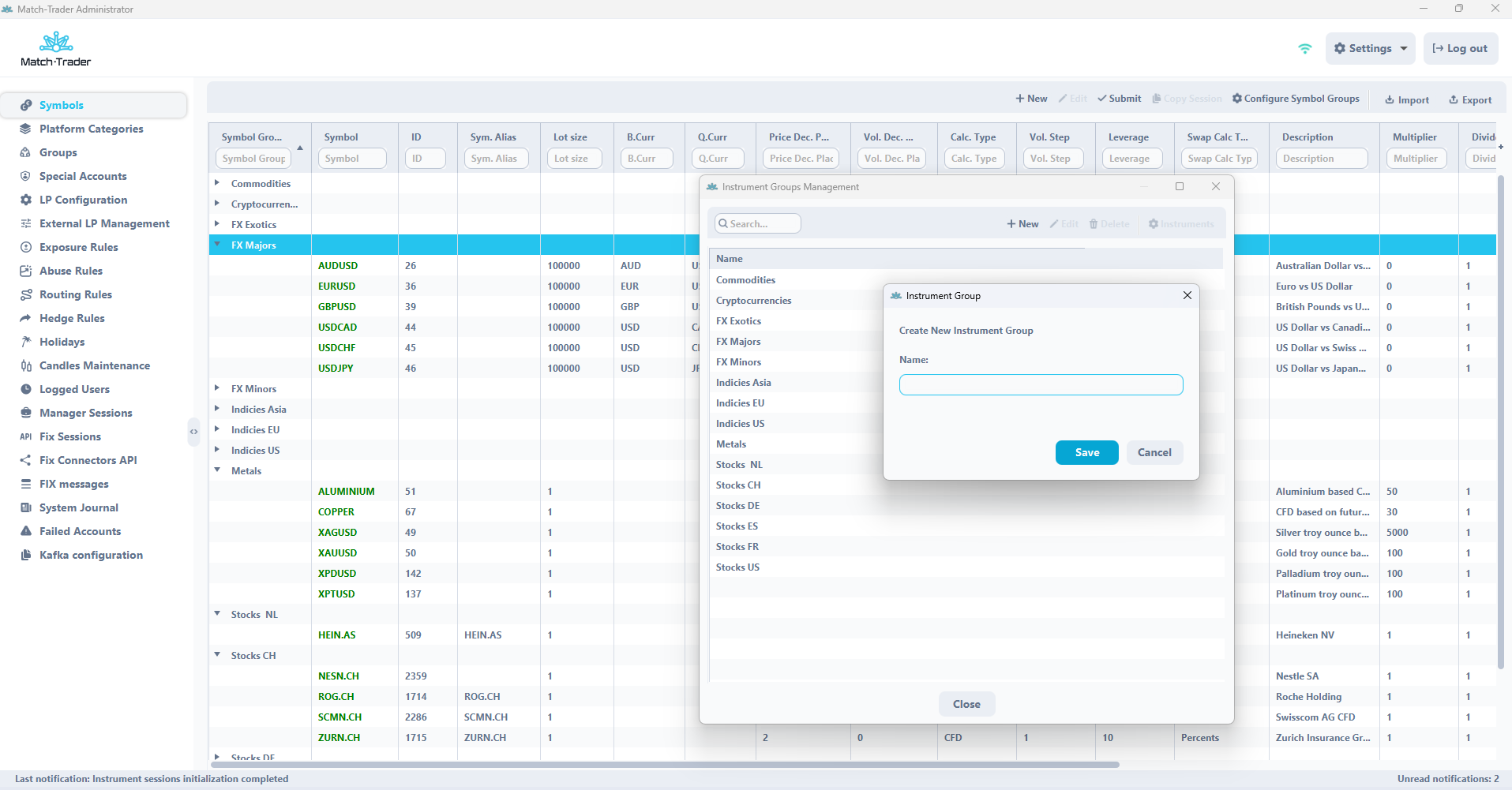Open Failed Accounts warning icon
The height and width of the screenshot is (790, 1512).
point(26,531)
